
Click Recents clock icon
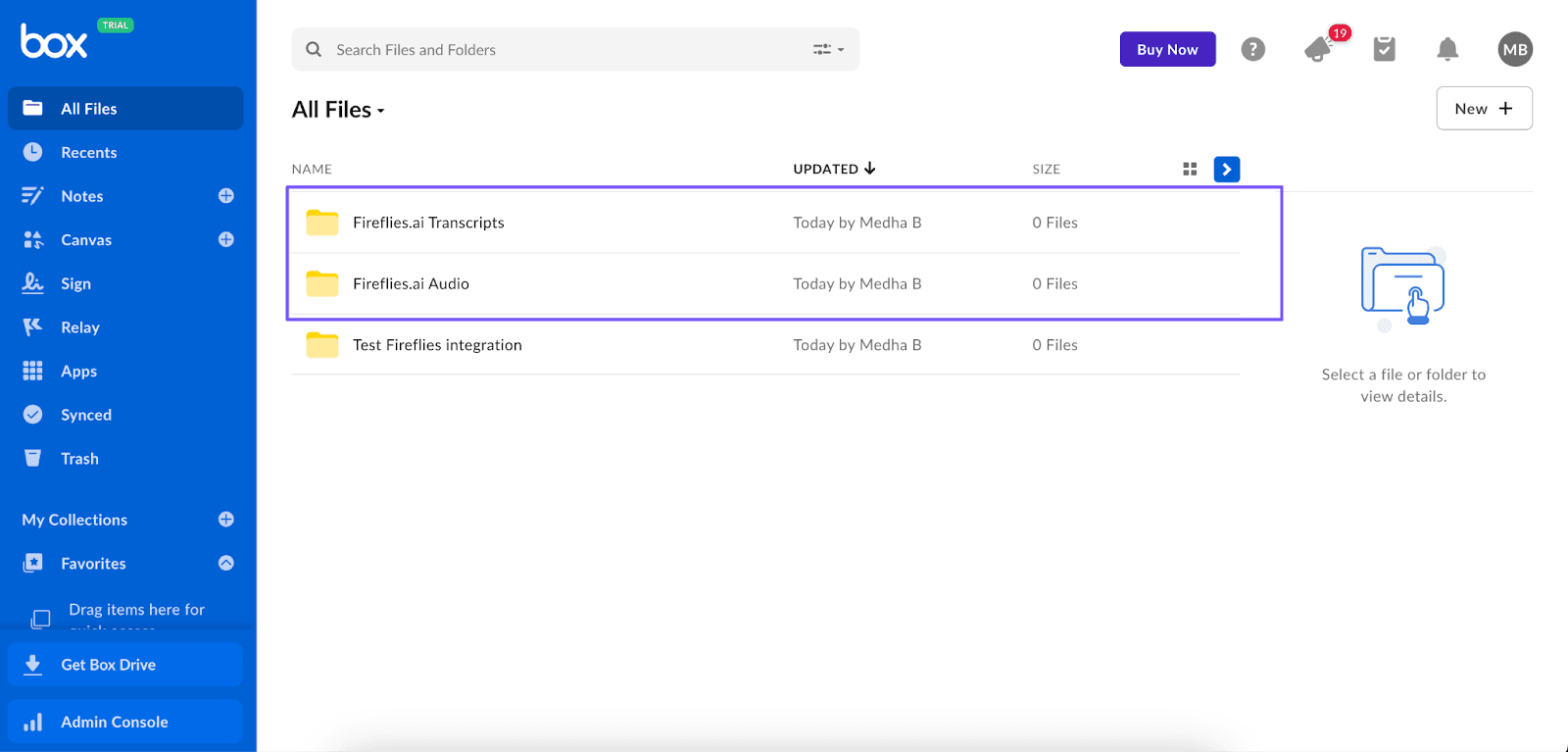32,152
